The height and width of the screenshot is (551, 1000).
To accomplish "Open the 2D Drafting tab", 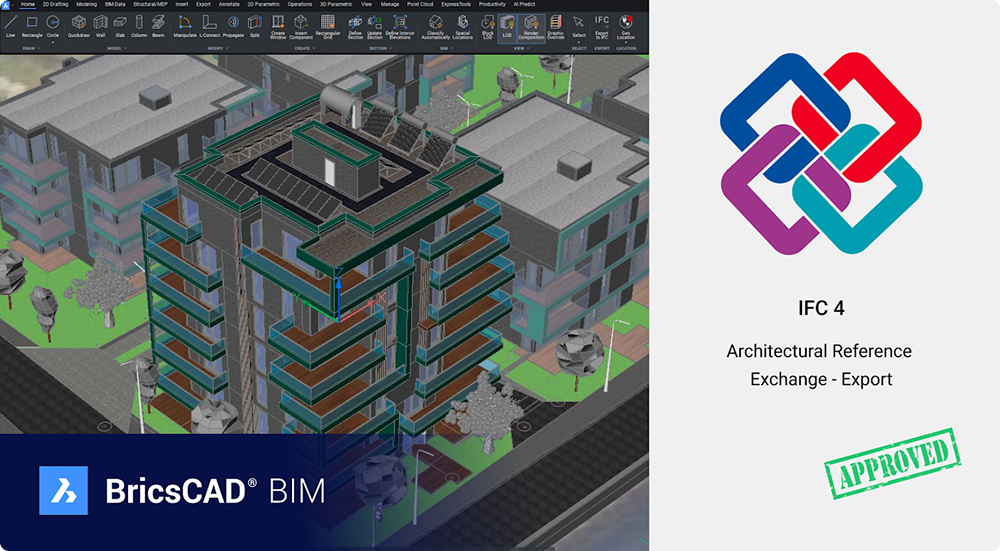I will click(x=55, y=4).
